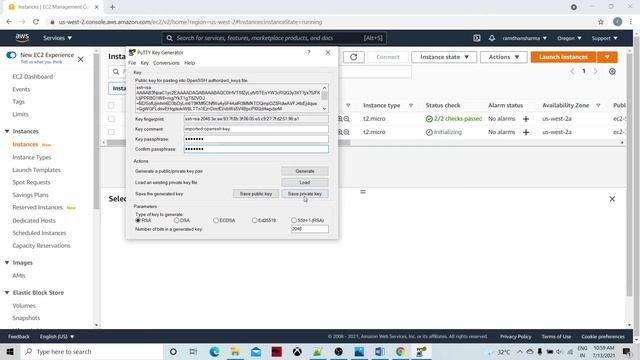The image size is (640, 360).
Task: Open the Conversions menu in PuTTY Key Generator
Action: 166,63
